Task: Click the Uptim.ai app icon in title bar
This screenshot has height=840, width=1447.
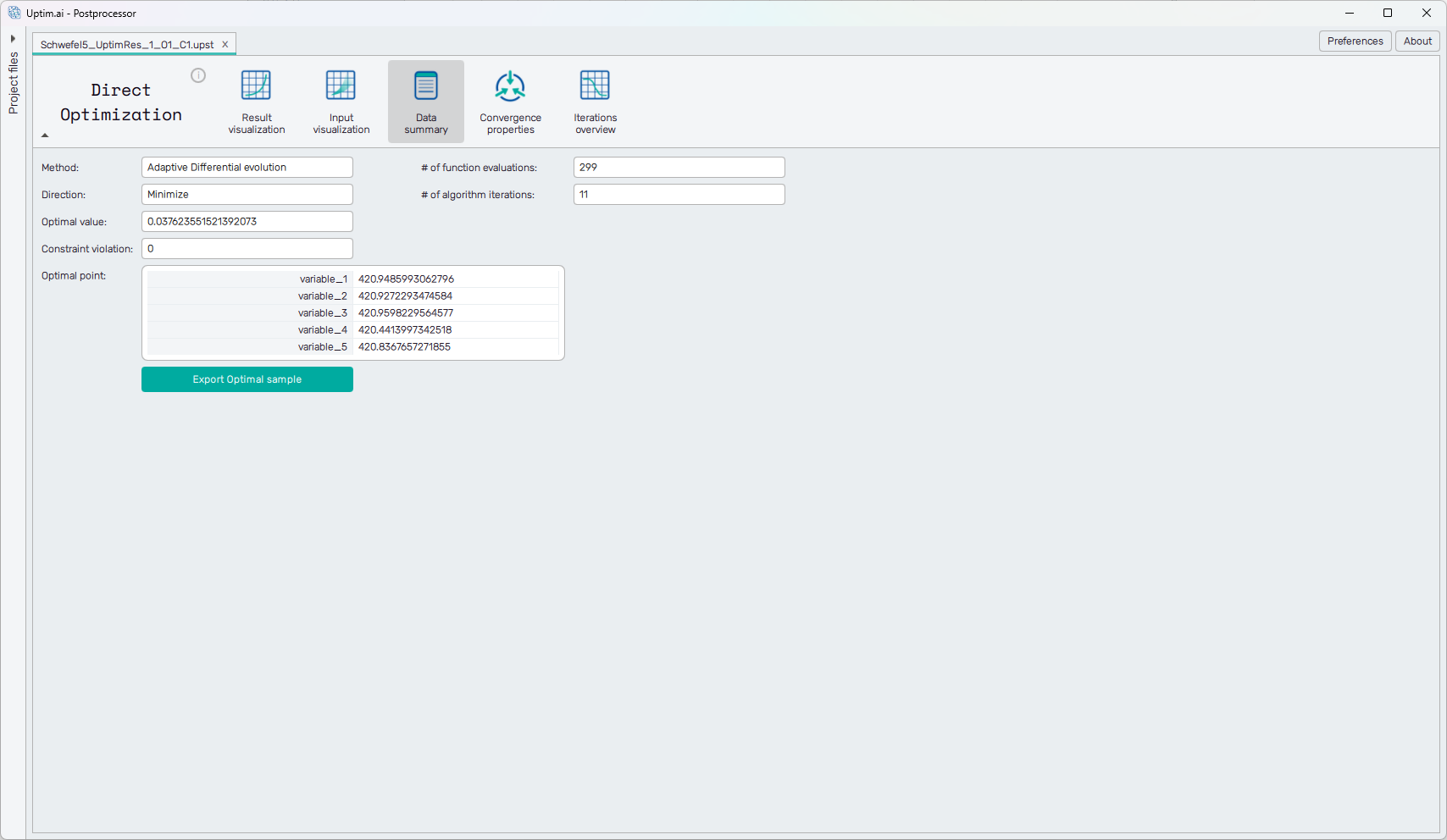Action: point(14,13)
